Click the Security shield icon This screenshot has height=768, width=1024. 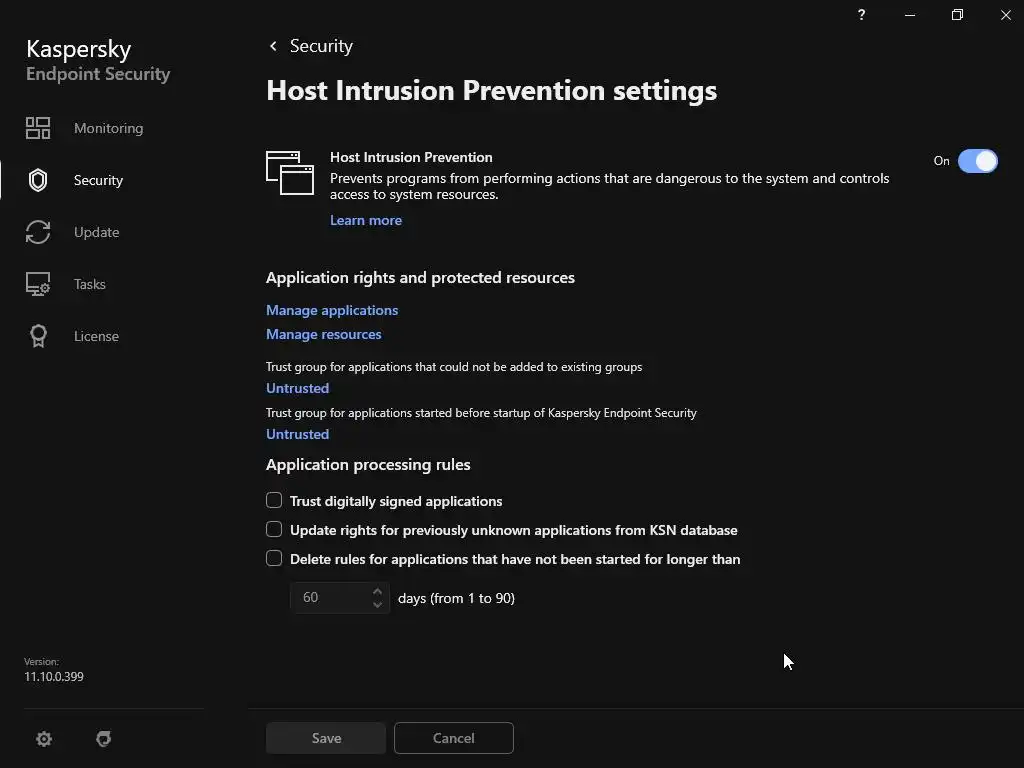[38, 180]
